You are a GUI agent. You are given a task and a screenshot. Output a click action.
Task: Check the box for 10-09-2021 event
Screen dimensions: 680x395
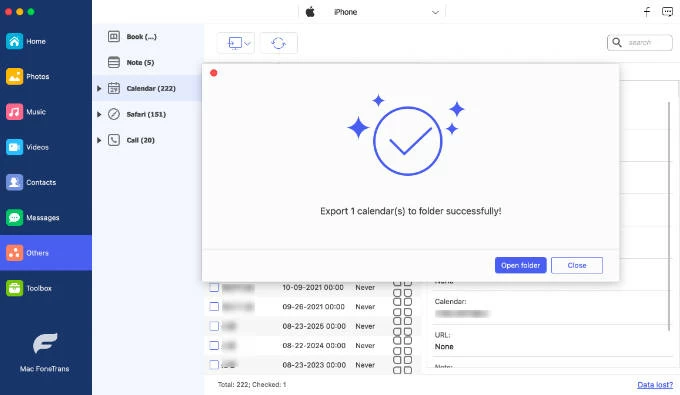click(214, 287)
